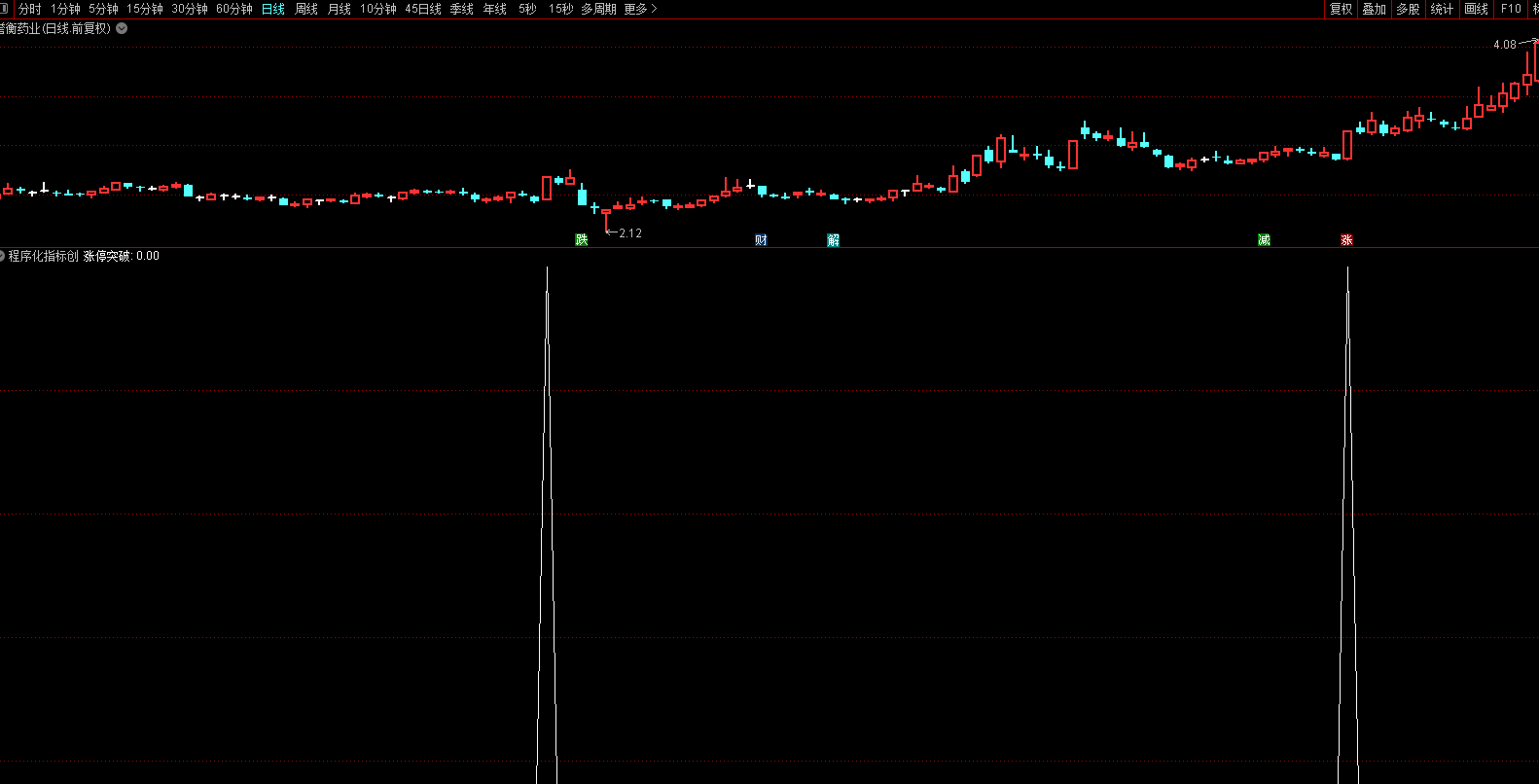Click the red 涨 event marker icon
Viewport: 1539px width, 784px height.
(1346, 240)
